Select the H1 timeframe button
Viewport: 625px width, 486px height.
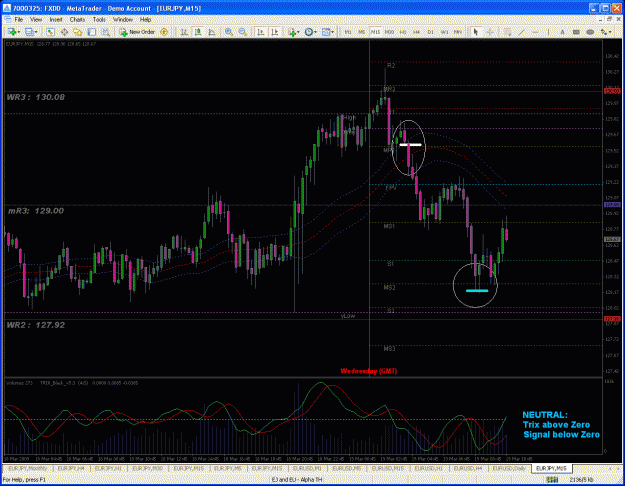tap(403, 32)
